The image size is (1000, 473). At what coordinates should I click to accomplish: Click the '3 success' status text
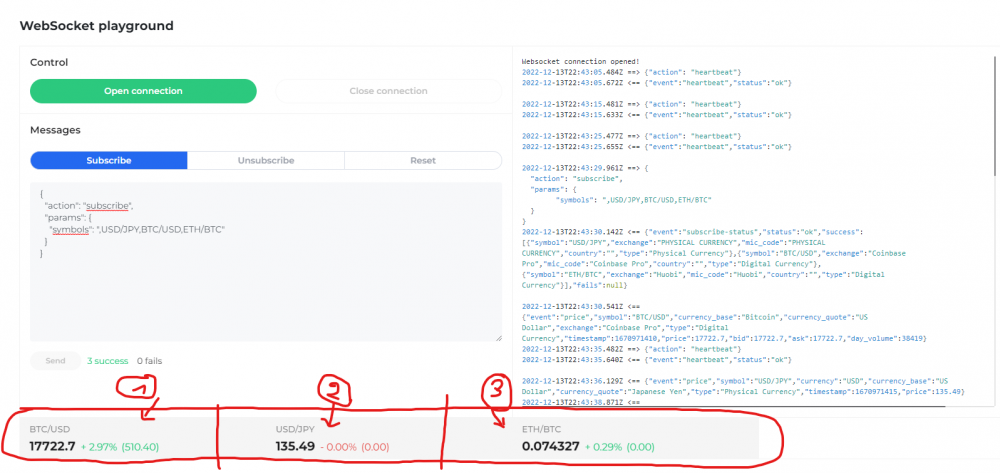coord(108,361)
